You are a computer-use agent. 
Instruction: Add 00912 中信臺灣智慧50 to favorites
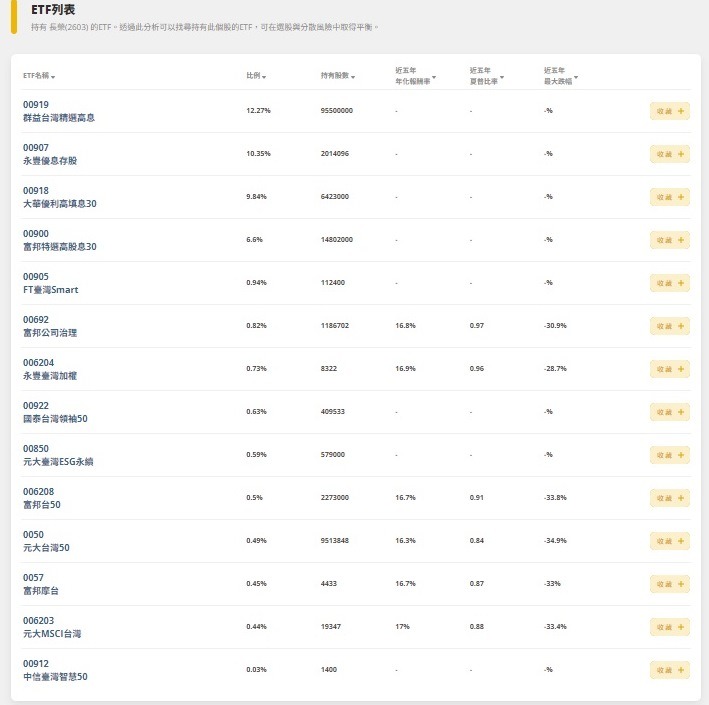tap(670, 670)
